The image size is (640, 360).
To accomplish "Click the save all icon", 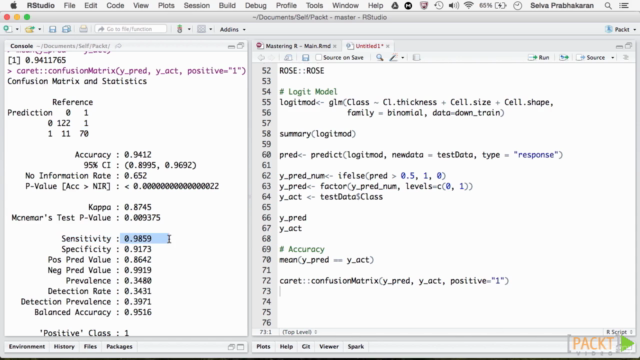I will (66, 29).
